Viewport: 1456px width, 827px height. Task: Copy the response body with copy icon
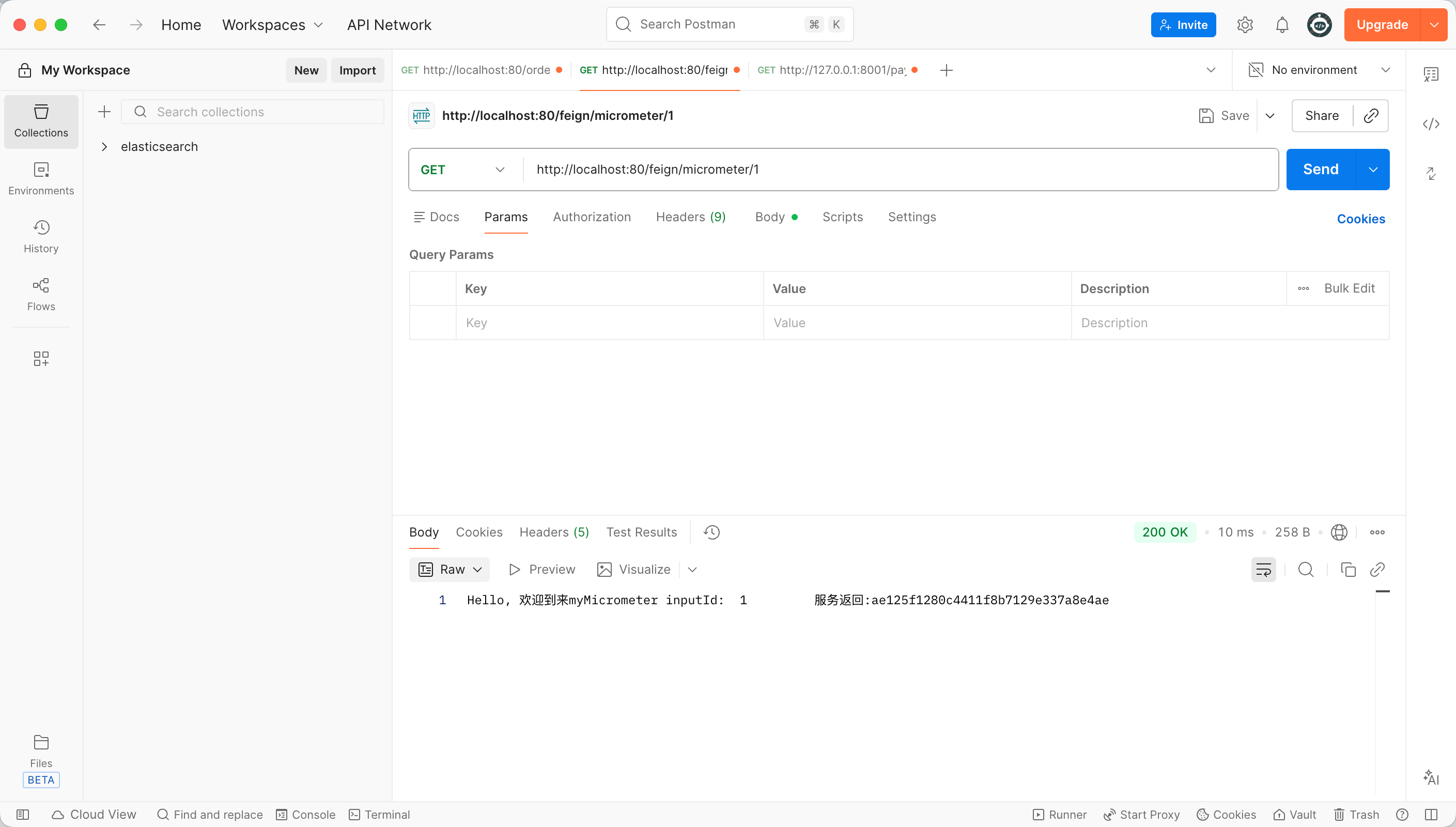coord(1347,569)
